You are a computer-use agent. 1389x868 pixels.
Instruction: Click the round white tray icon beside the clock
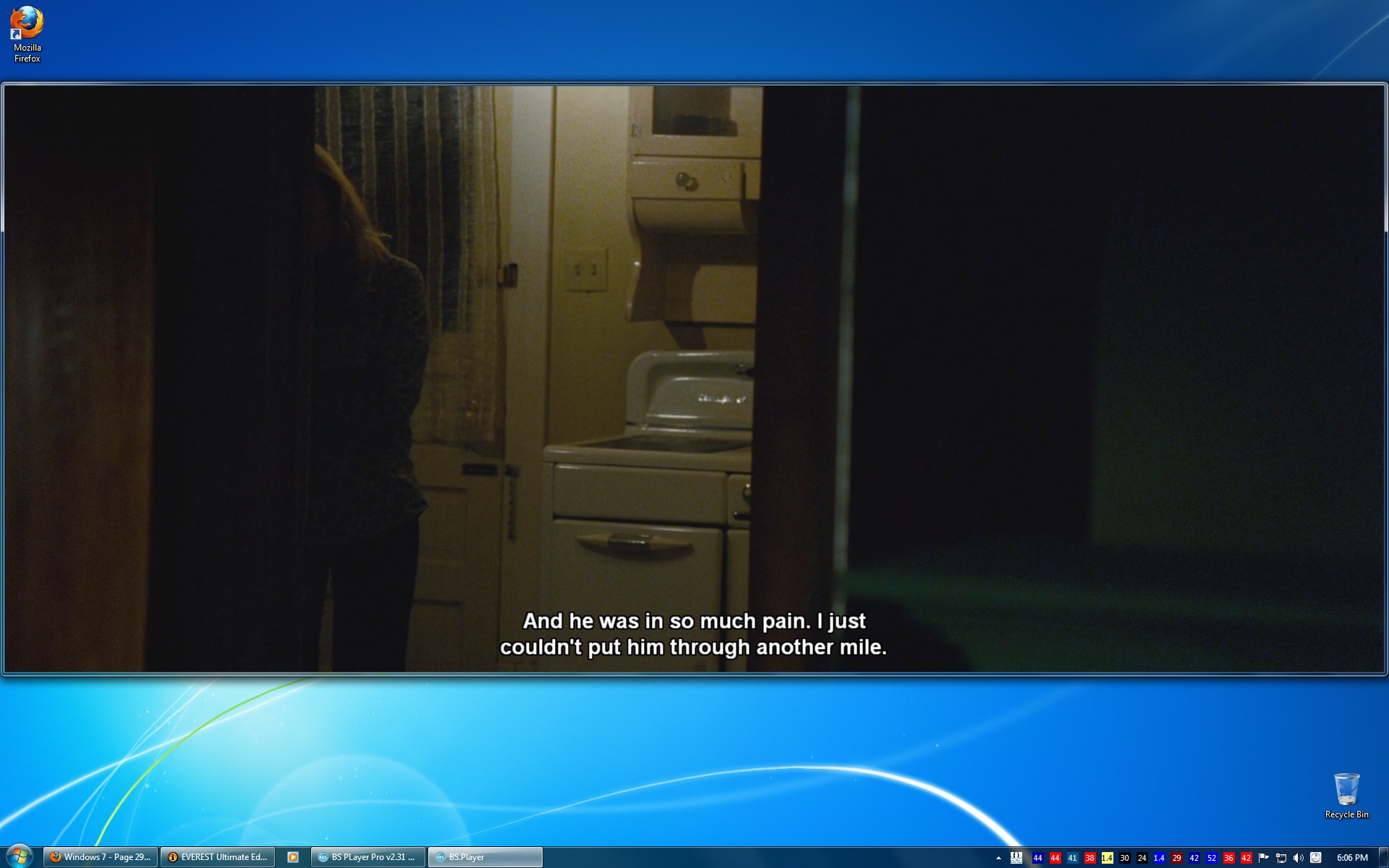1316,858
